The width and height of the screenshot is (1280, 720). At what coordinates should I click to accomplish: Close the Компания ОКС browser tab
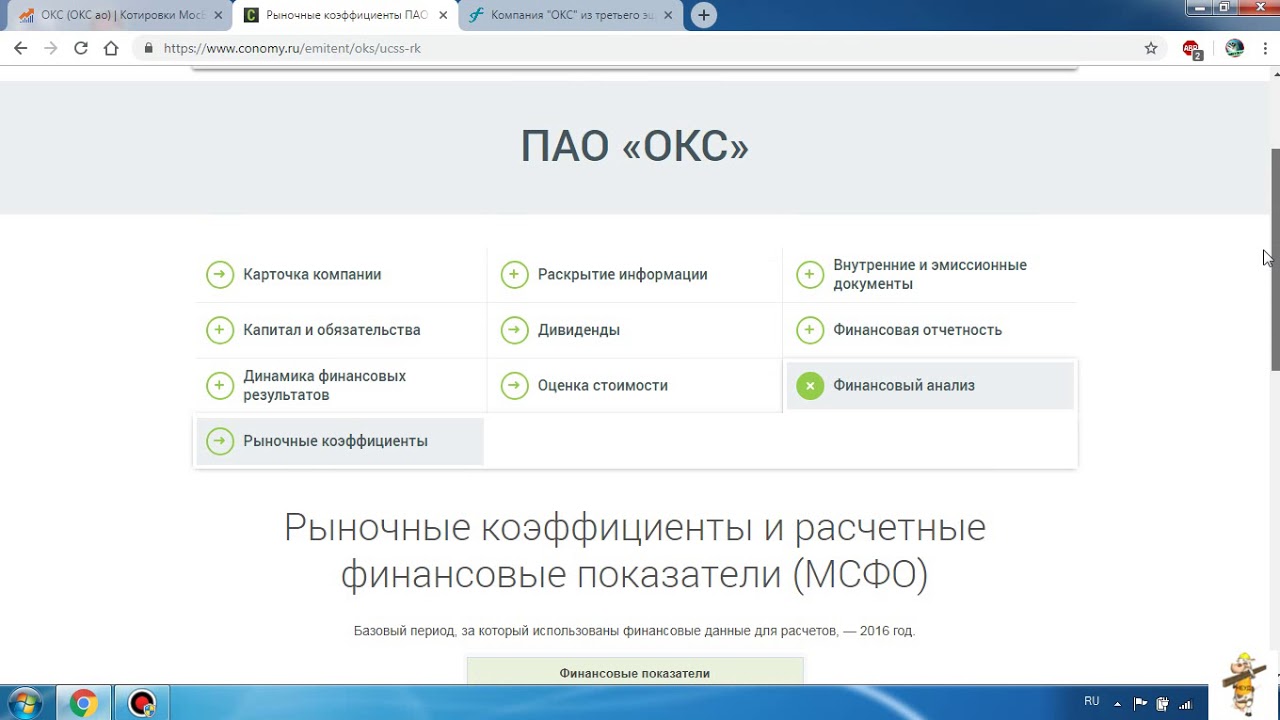[668, 15]
